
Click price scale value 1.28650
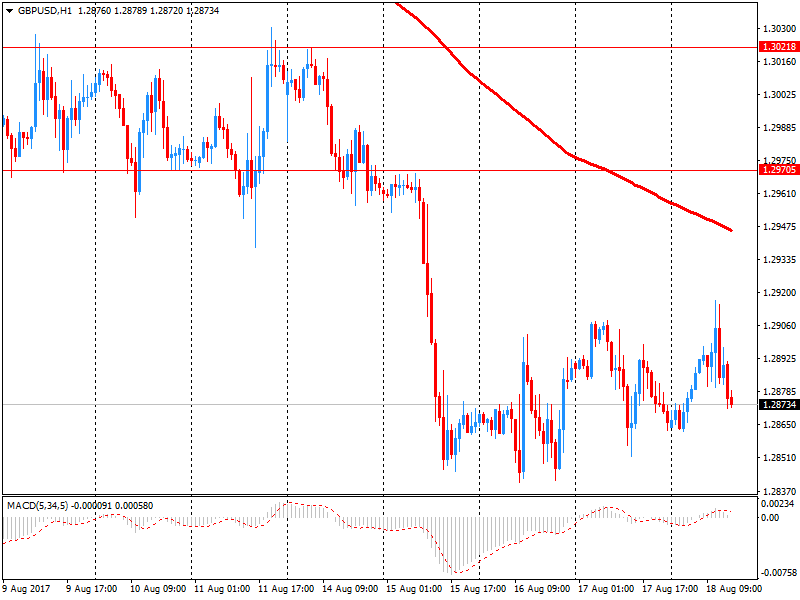pyautogui.click(x=779, y=424)
